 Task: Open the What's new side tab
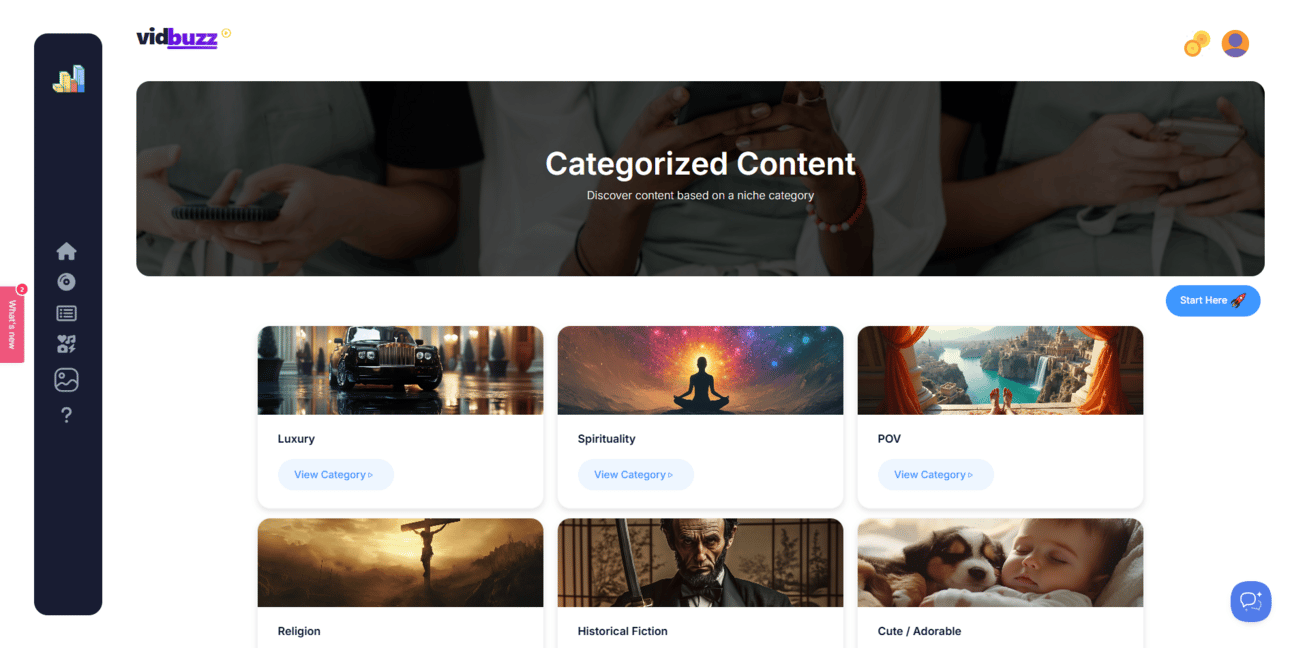point(12,324)
